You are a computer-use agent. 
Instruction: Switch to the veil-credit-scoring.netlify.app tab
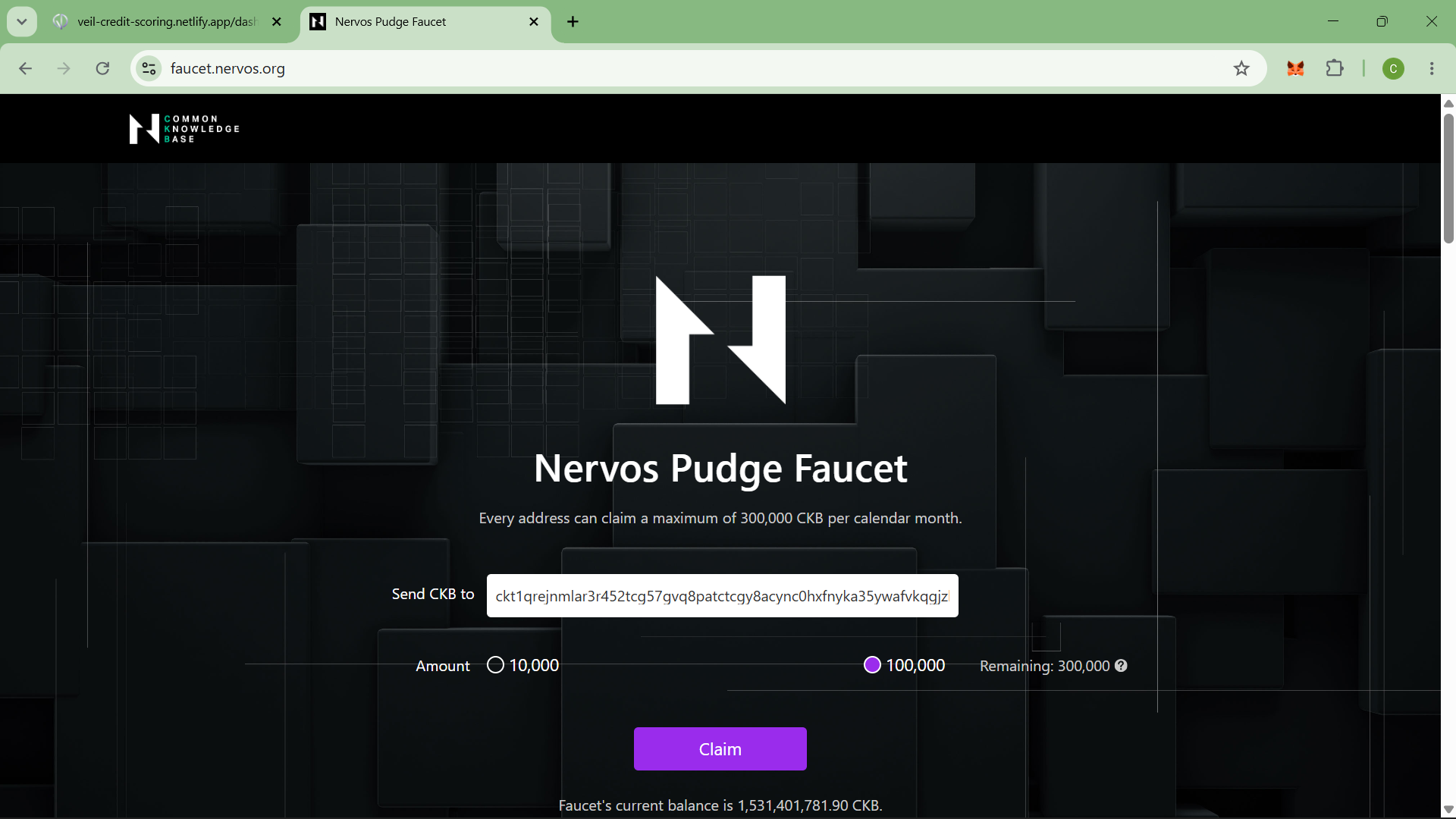click(x=168, y=22)
